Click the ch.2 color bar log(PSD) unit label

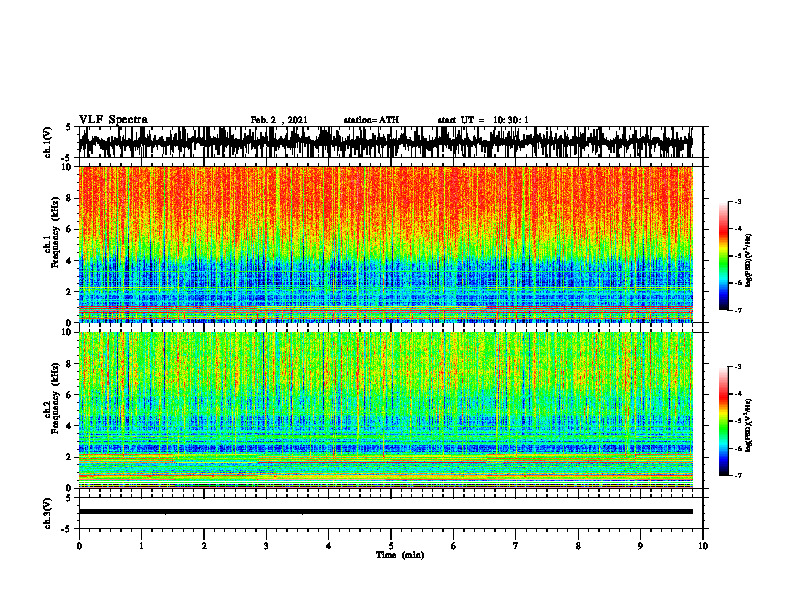coord(749,425)
